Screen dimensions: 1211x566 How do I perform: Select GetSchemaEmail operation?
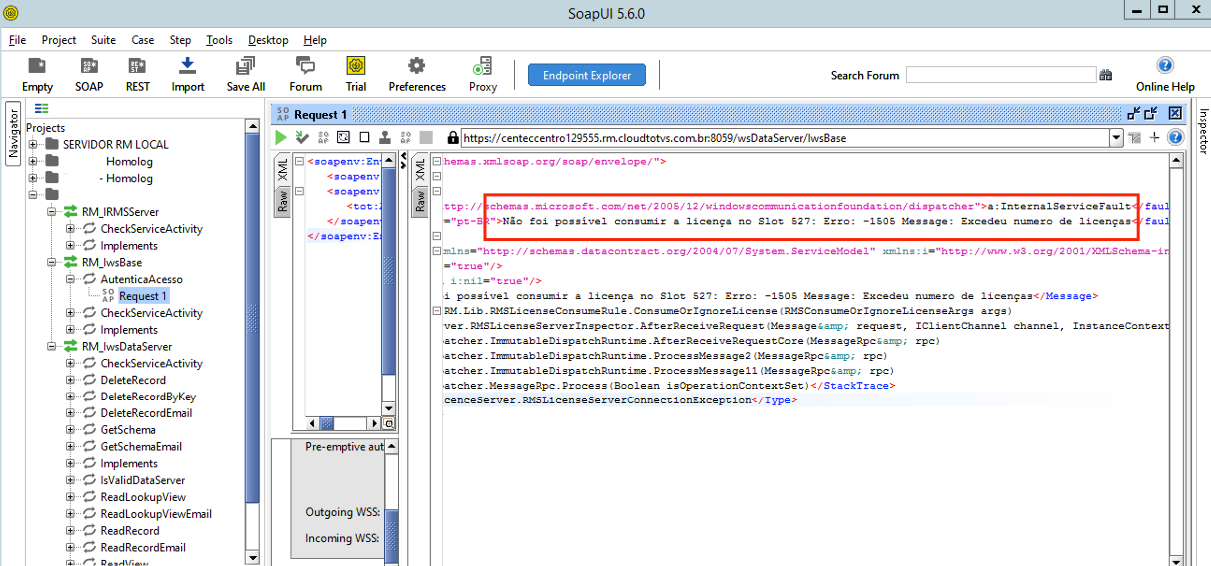141,447
